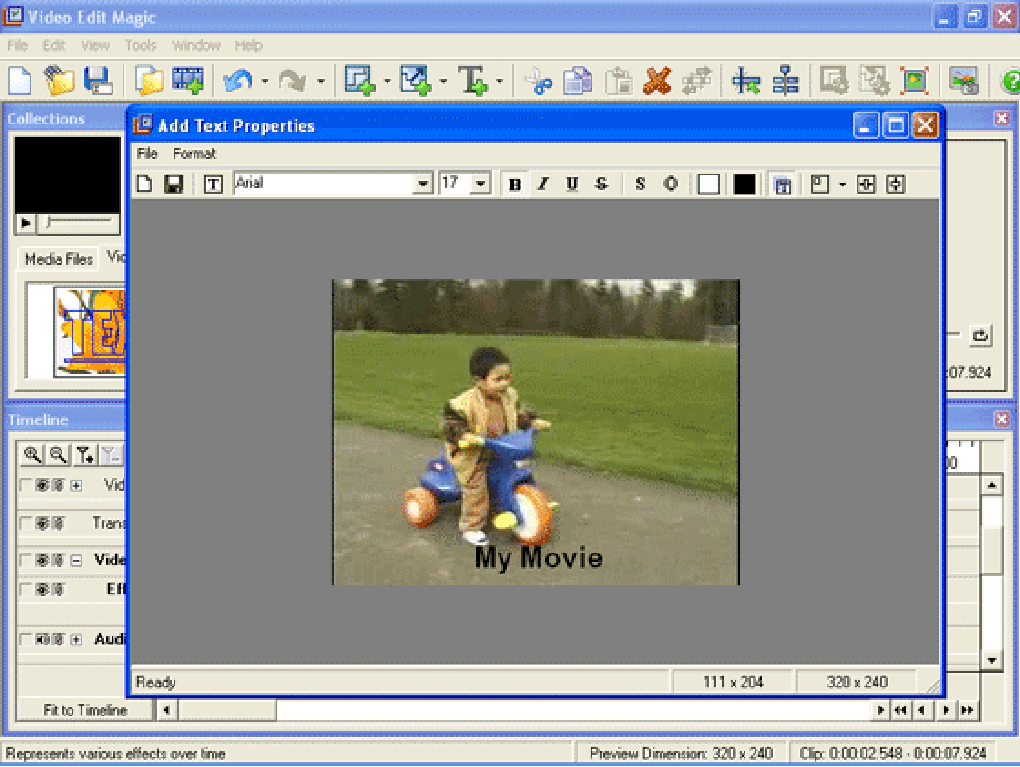
Task: Click the Collections preview seek slider
Action: 79,223
